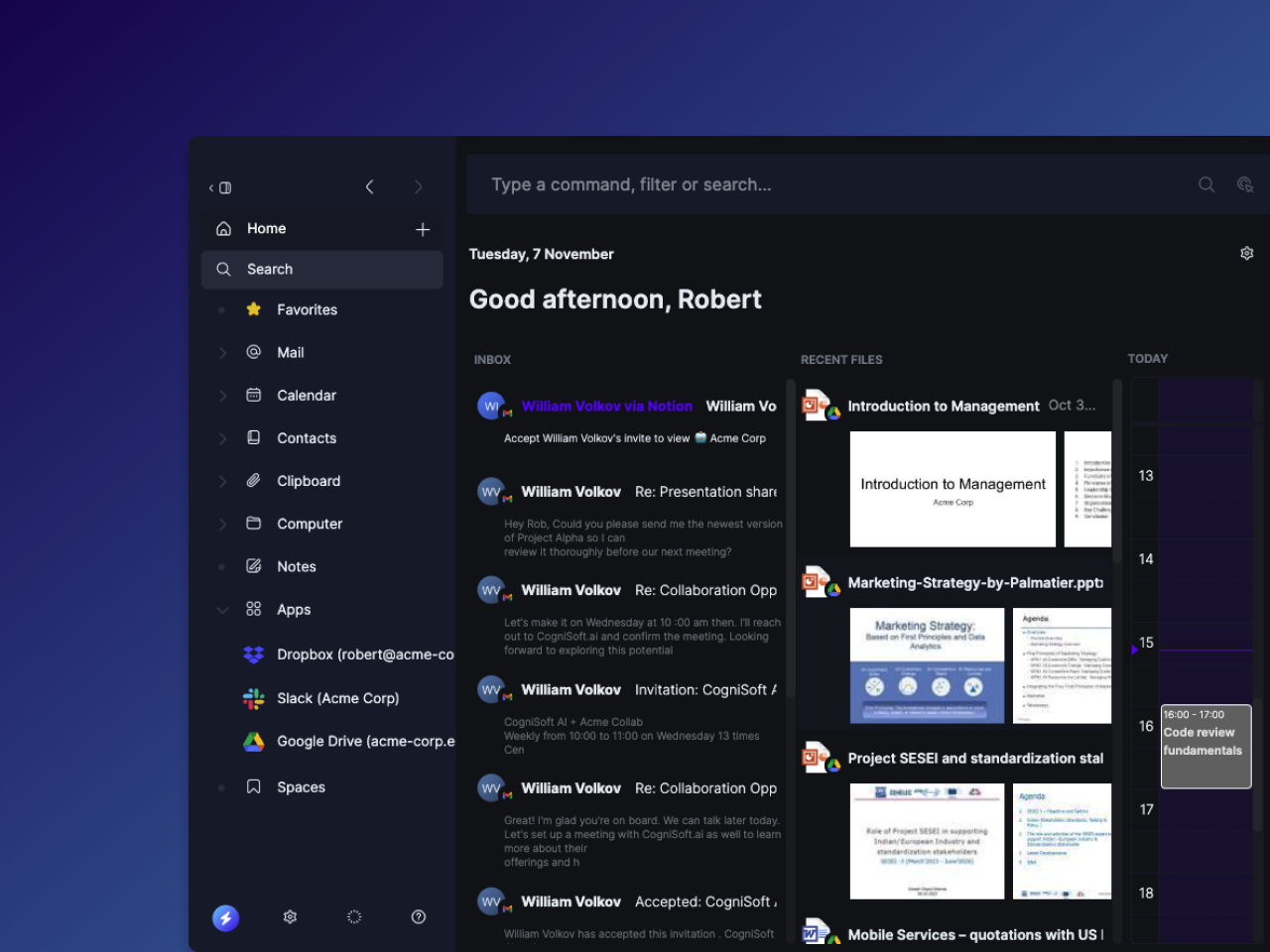Click the Apps grid icon
The height and width of the screenshot is (952, 1270).
coord(254,609)
